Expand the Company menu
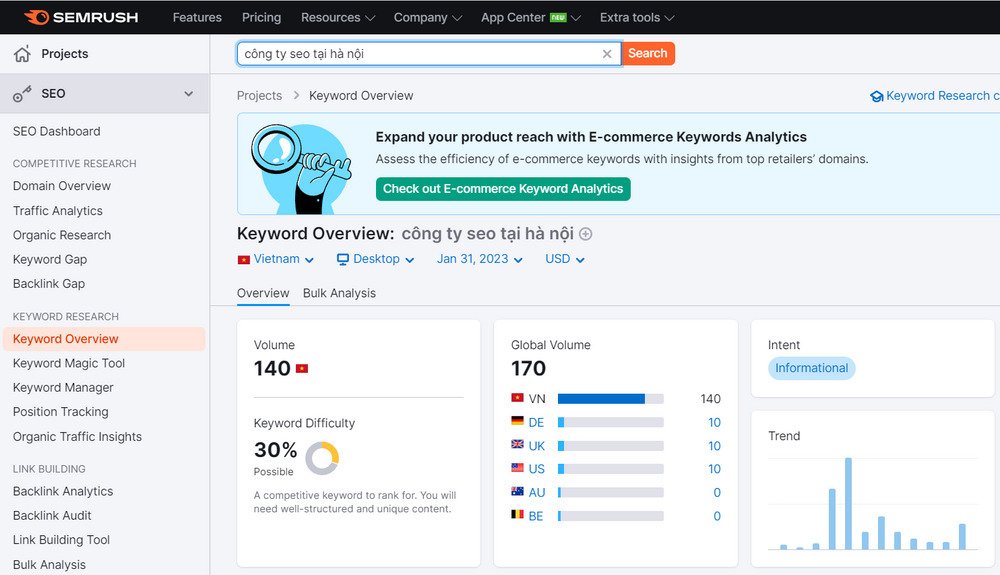Screen dimensions: 1000x575 [x=427, y=17]
